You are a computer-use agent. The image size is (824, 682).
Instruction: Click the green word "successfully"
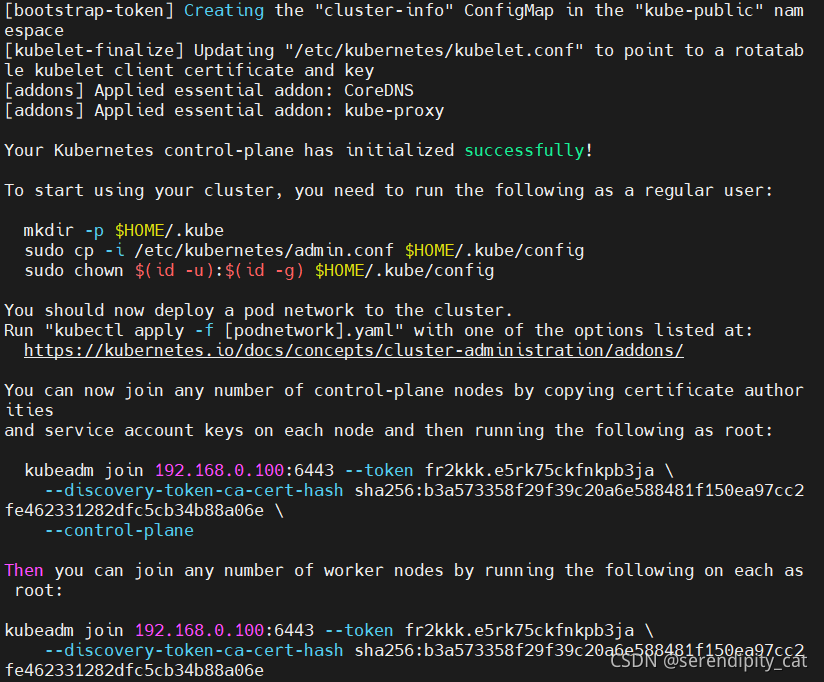[524, 150]
